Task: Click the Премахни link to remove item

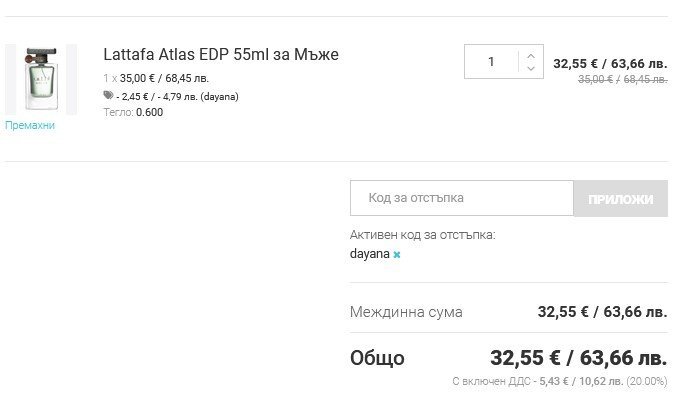Action: click(30, 126)
